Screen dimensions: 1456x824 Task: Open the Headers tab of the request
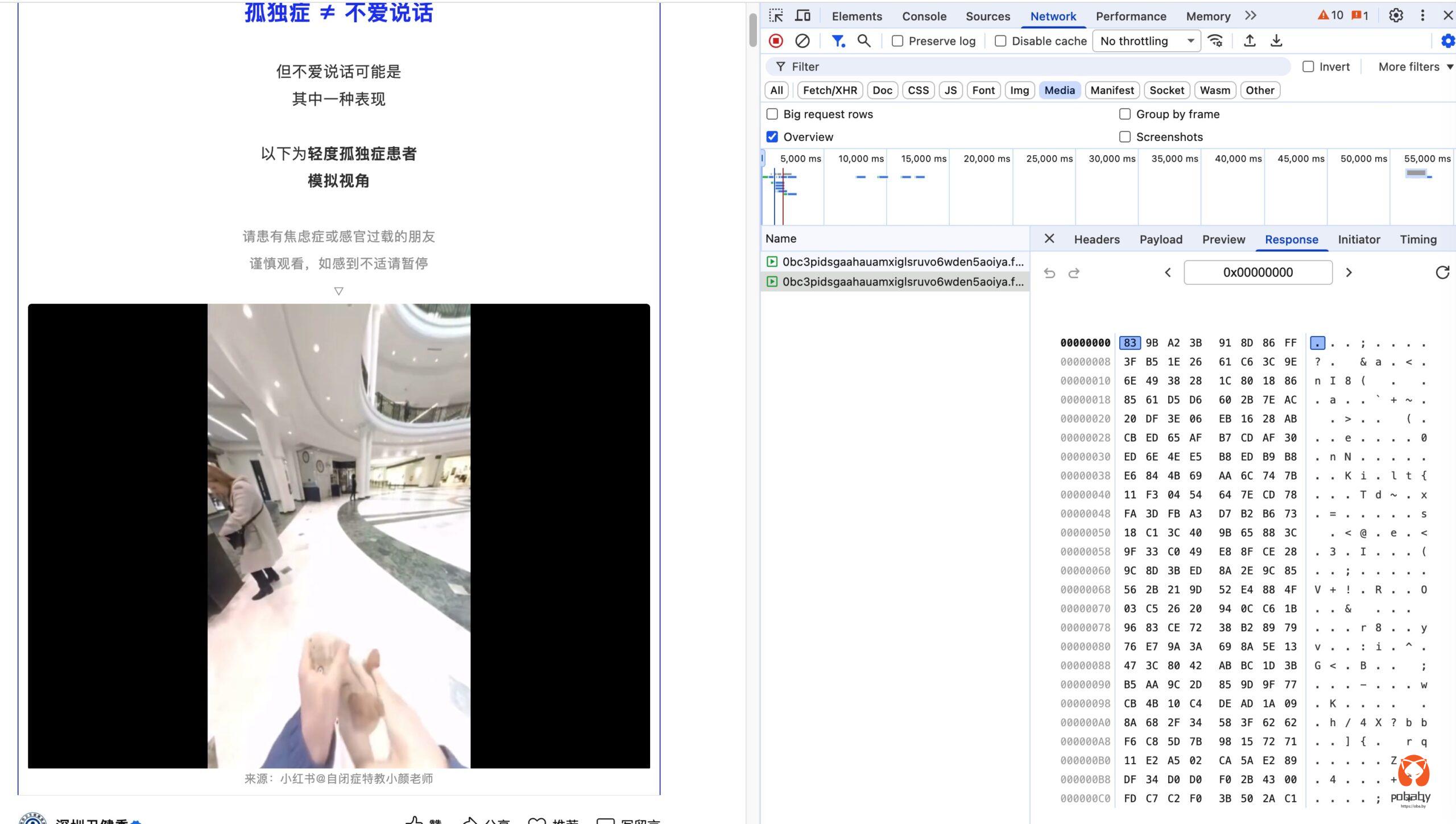tap(1097, 239)
